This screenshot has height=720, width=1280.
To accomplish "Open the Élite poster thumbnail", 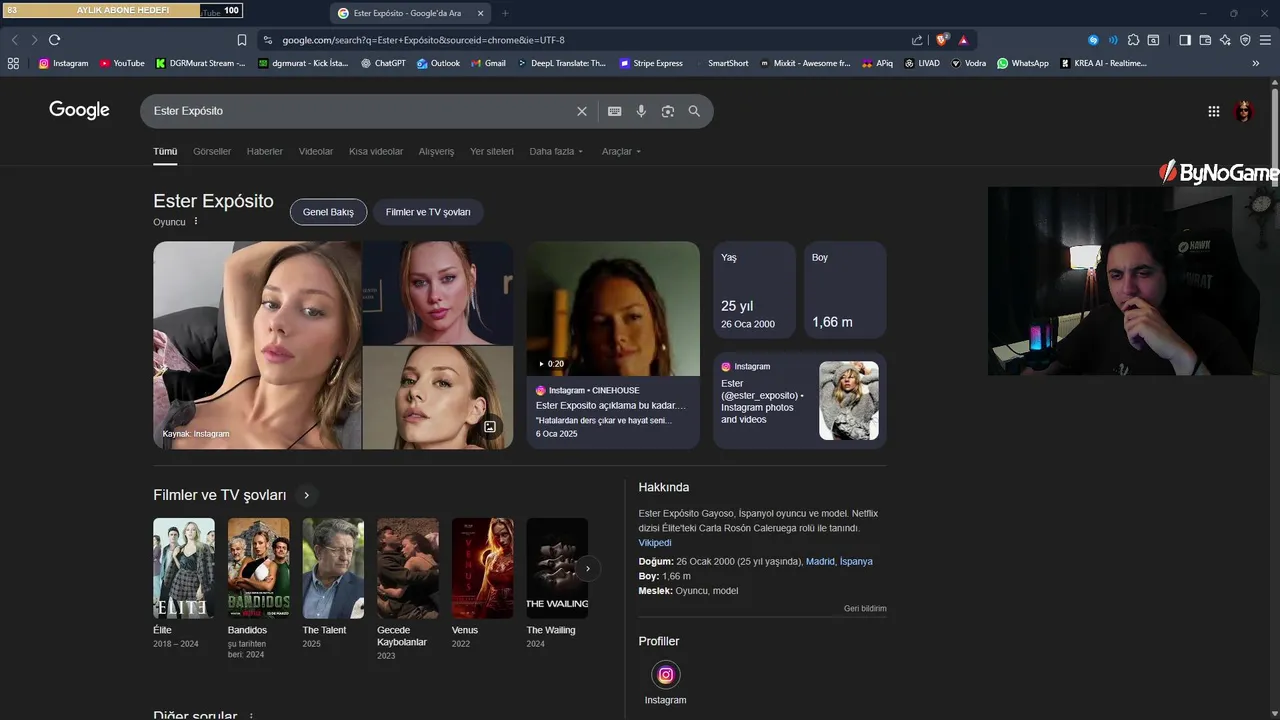I will click(183, 568).
